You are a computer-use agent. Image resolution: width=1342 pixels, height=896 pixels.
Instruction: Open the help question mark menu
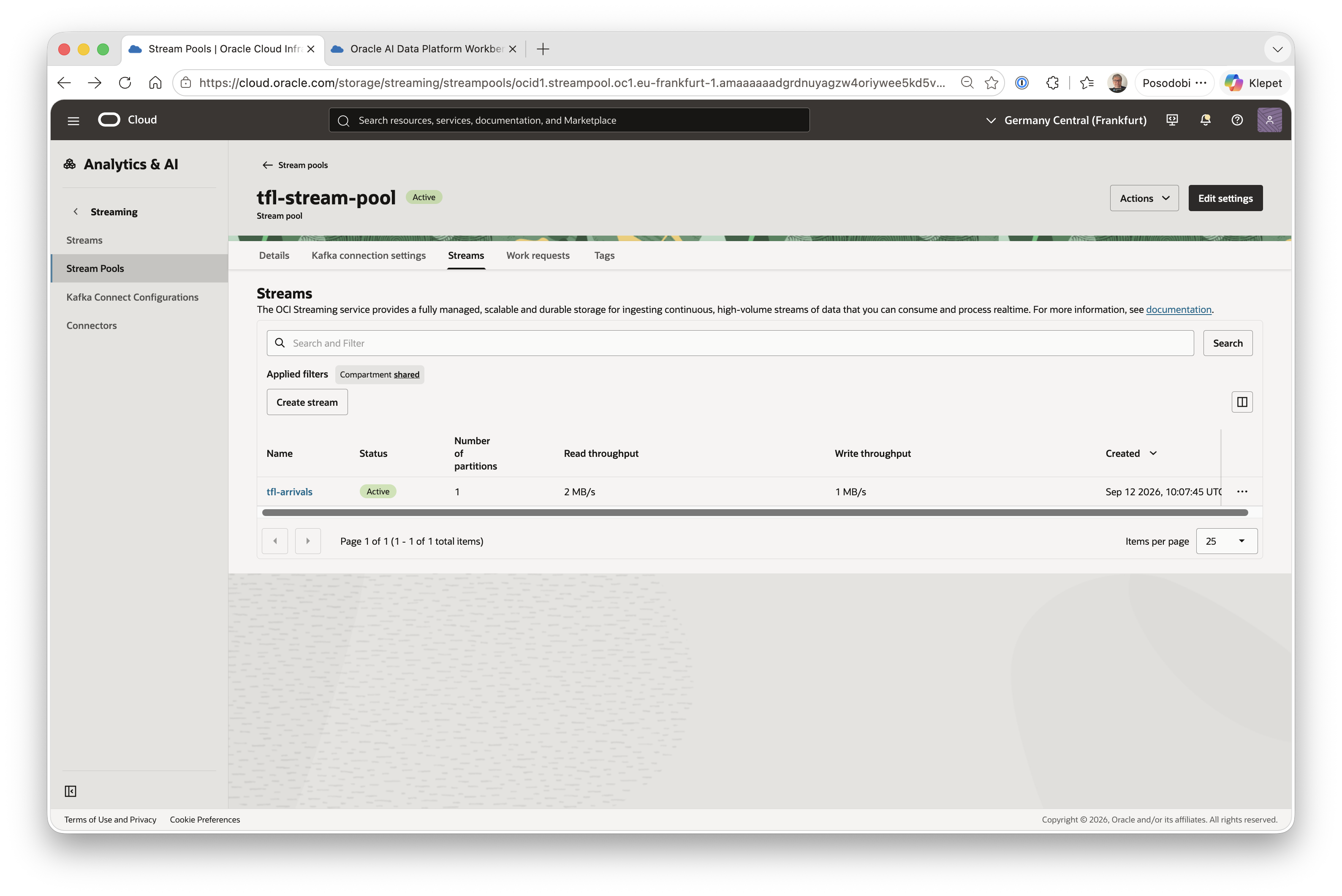(1237, 120)
